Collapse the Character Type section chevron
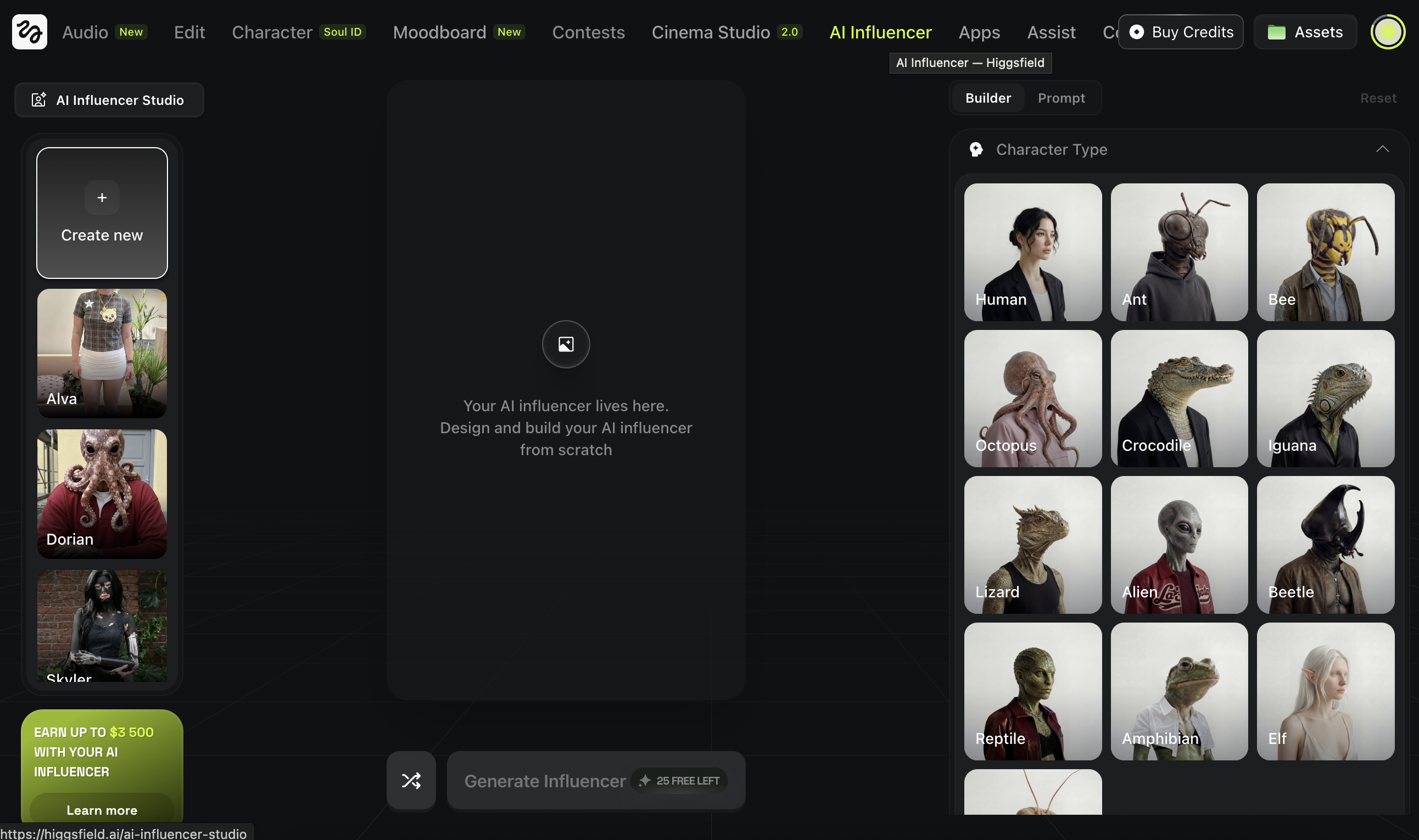Viewport: 1419px width, 840px height. coord(1382,149)
